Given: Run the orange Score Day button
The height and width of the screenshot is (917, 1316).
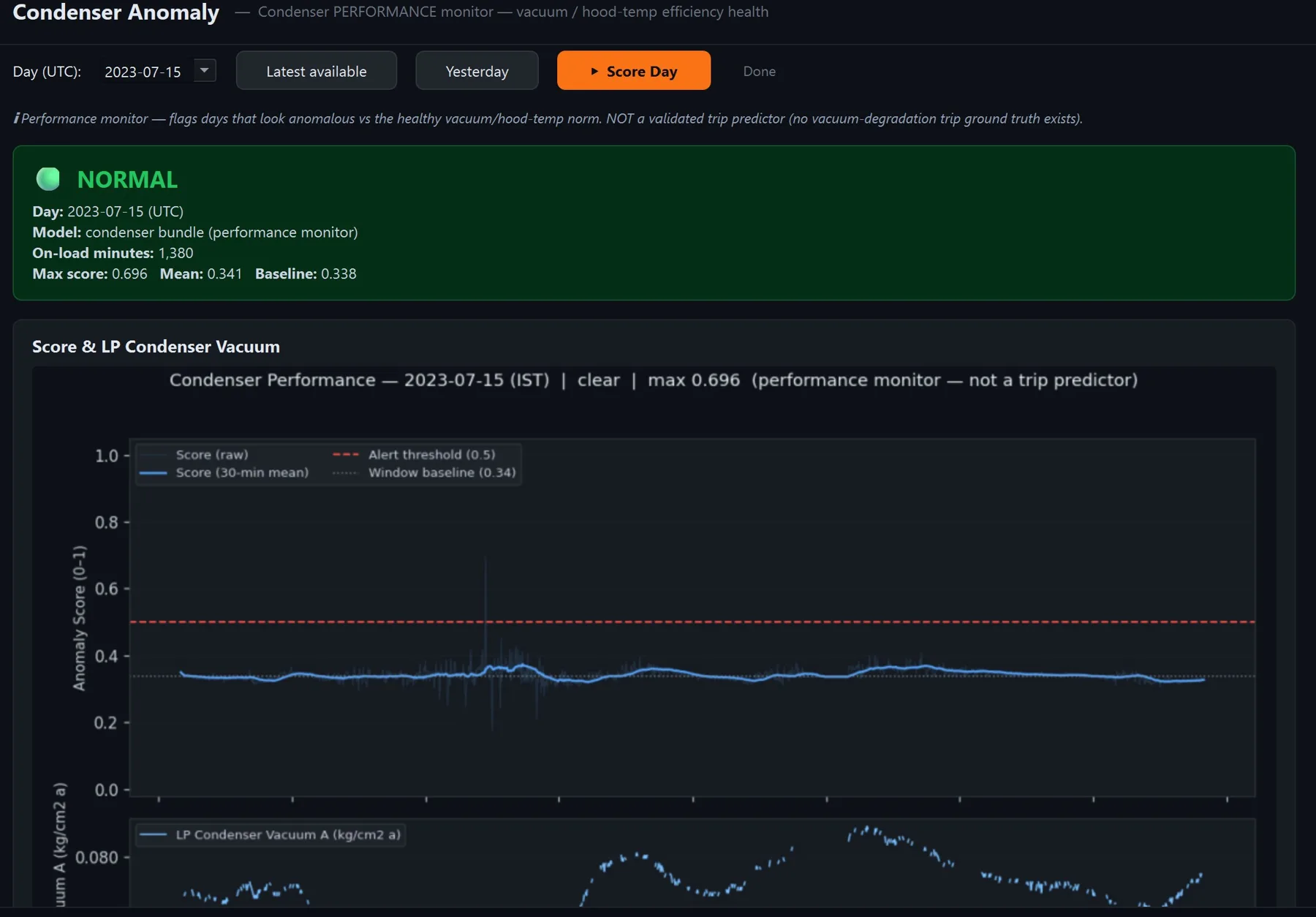Looking at the screenshot, I should [x=634, y=71].
